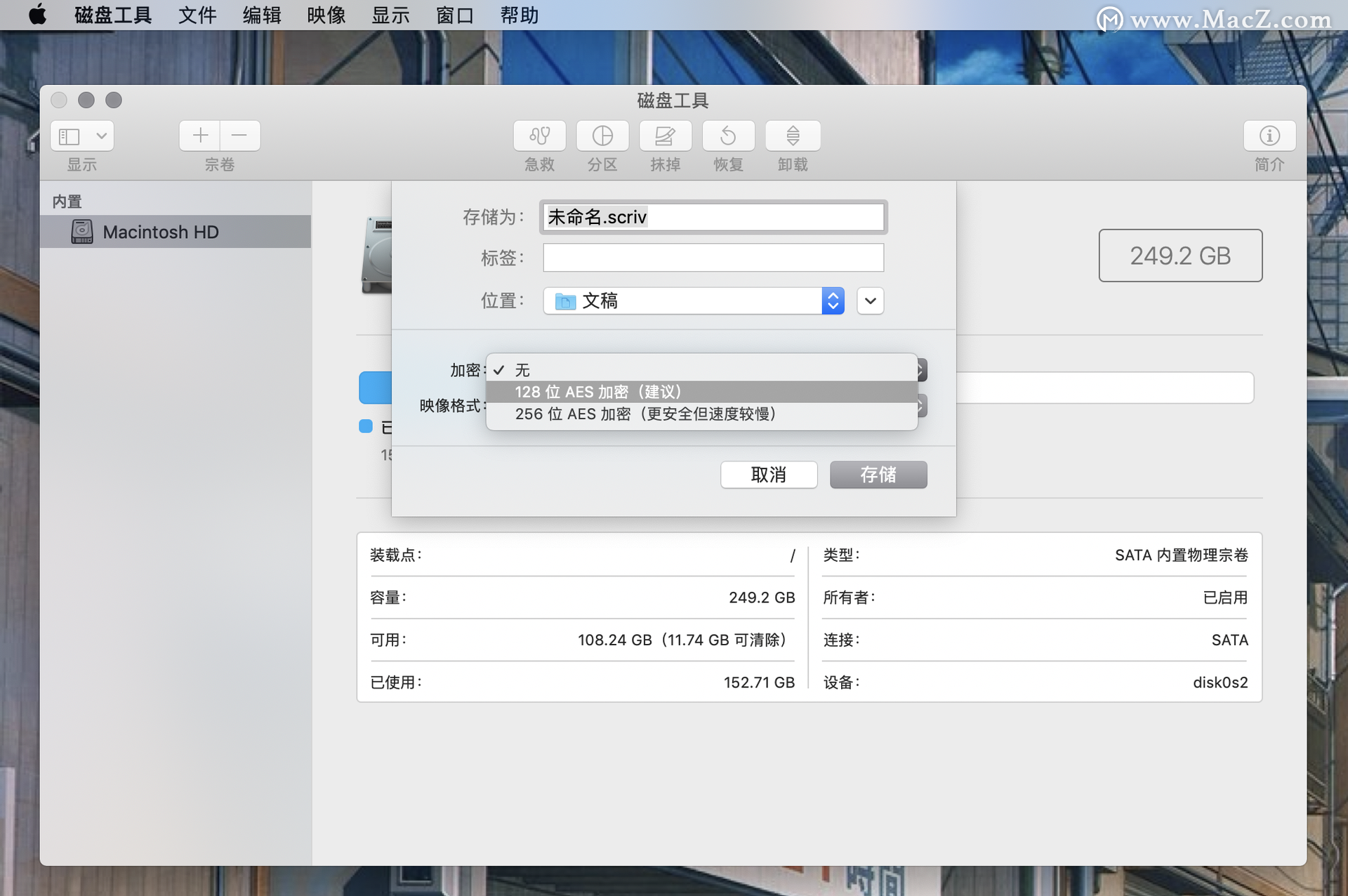Click the 已使用 152.71 GB value

(759, 682)
